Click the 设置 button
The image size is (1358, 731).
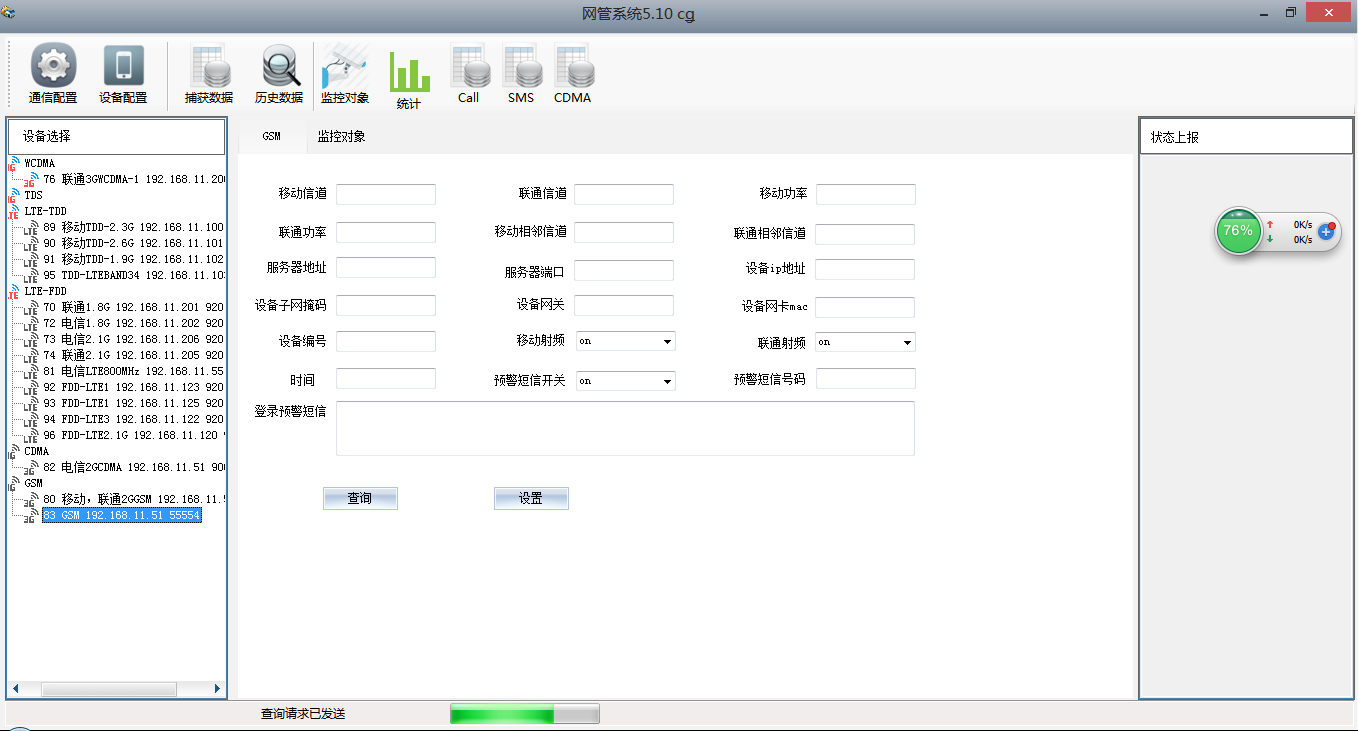pyautogui.click(x=531, y=498)
